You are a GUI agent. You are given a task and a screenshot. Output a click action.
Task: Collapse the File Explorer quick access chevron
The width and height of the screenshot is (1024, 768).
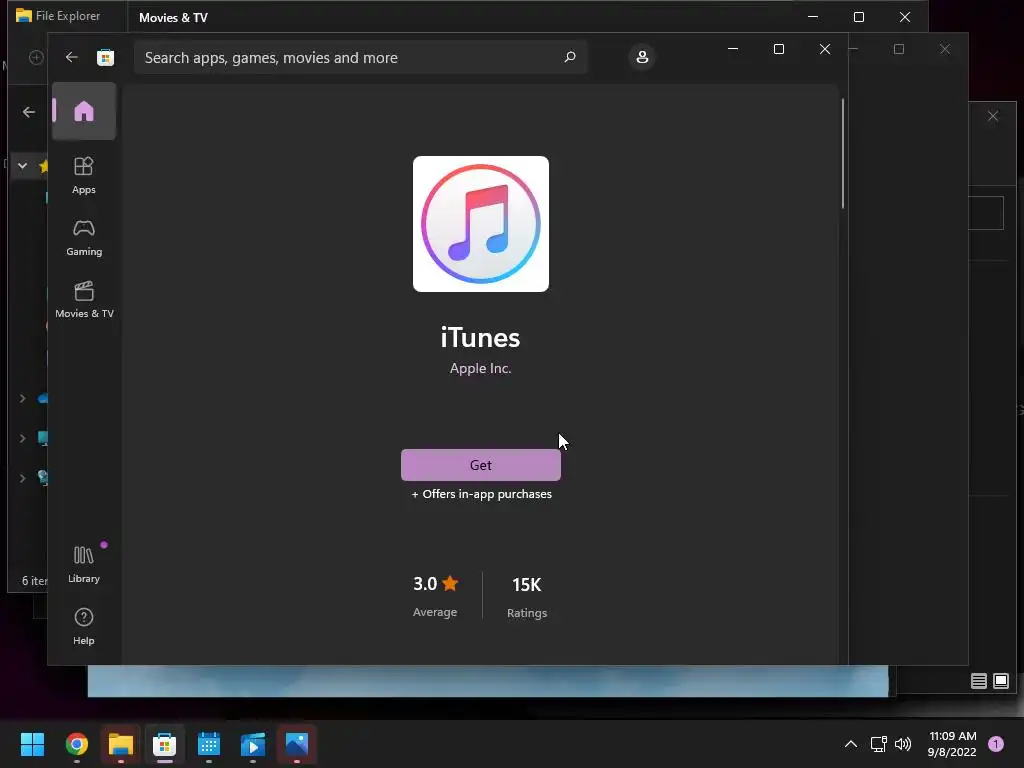22,166
